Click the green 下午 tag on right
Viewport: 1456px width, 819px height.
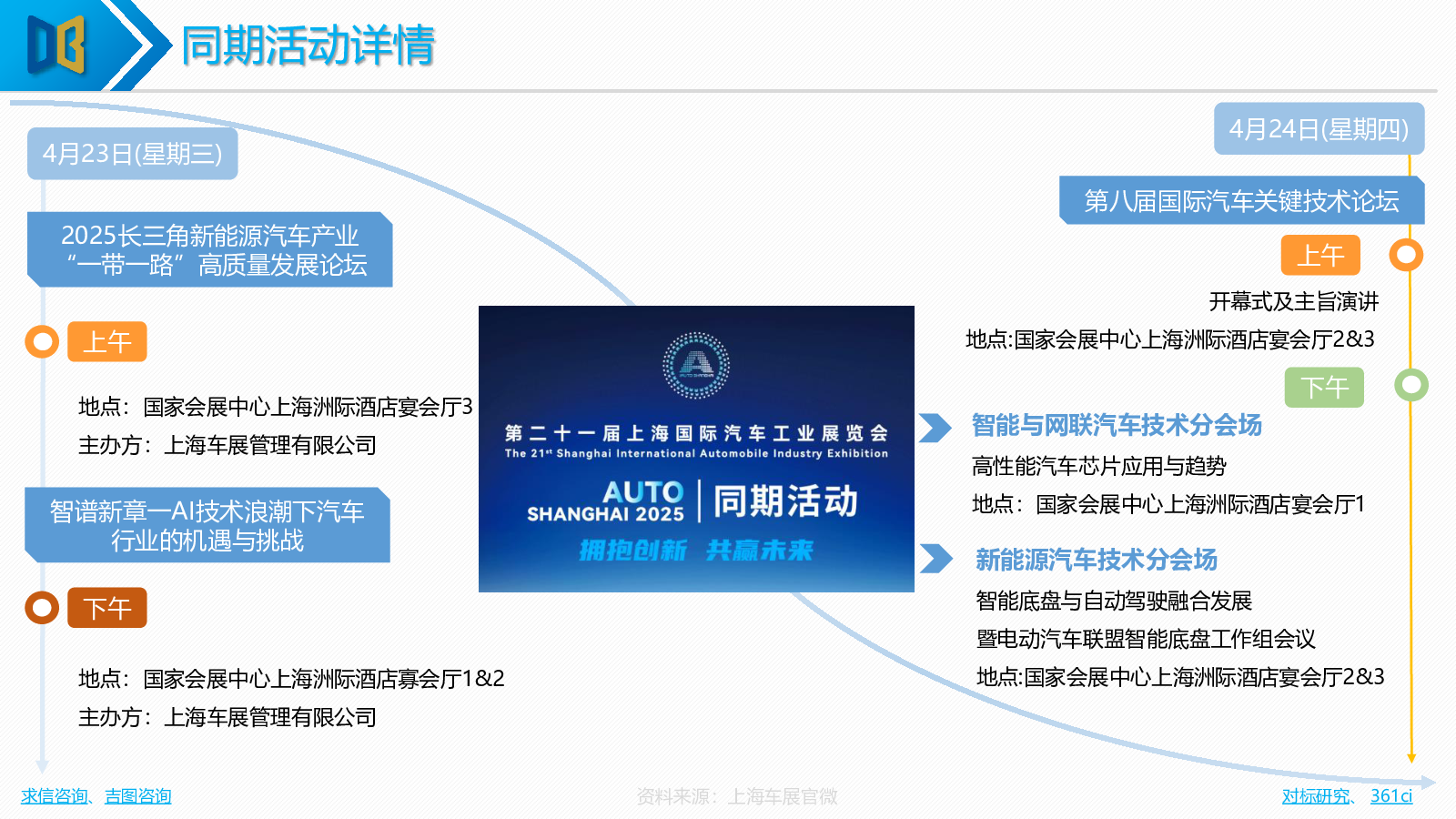(1324, 388)
